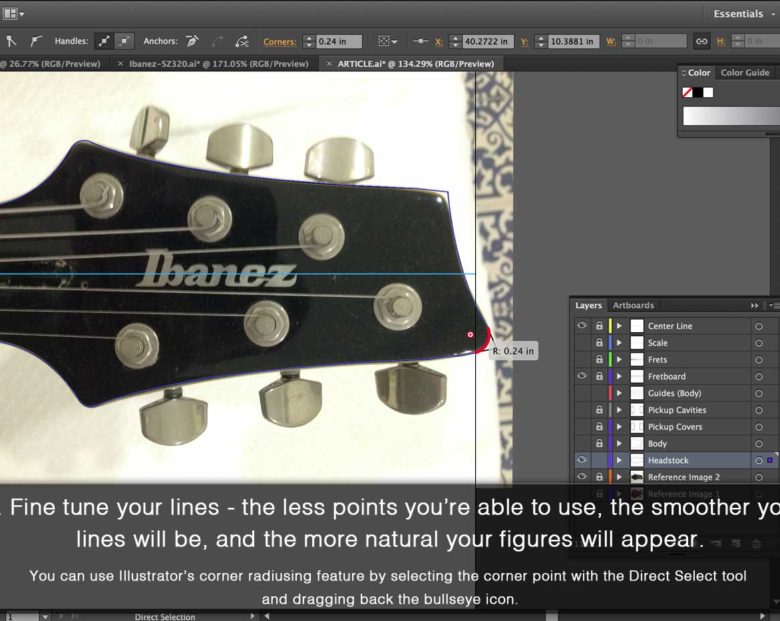Expand the Guides (Body) layer contents
Viewport: 780px width, 621px height.
pyautogui.click(x=619, y=393)
